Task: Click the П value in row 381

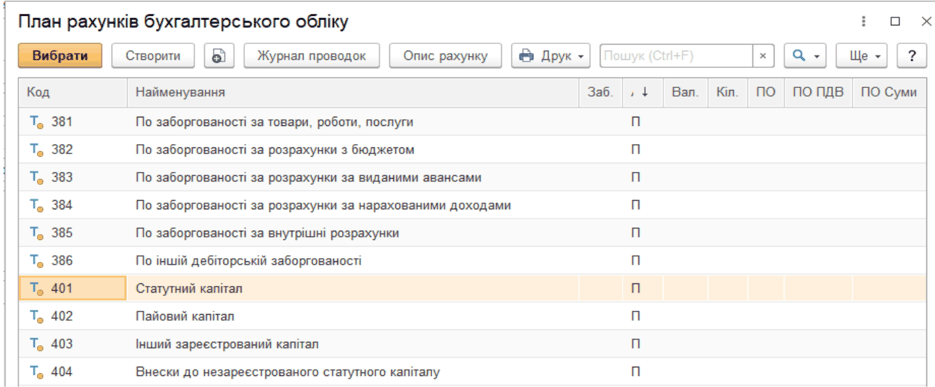Action: 636,122
